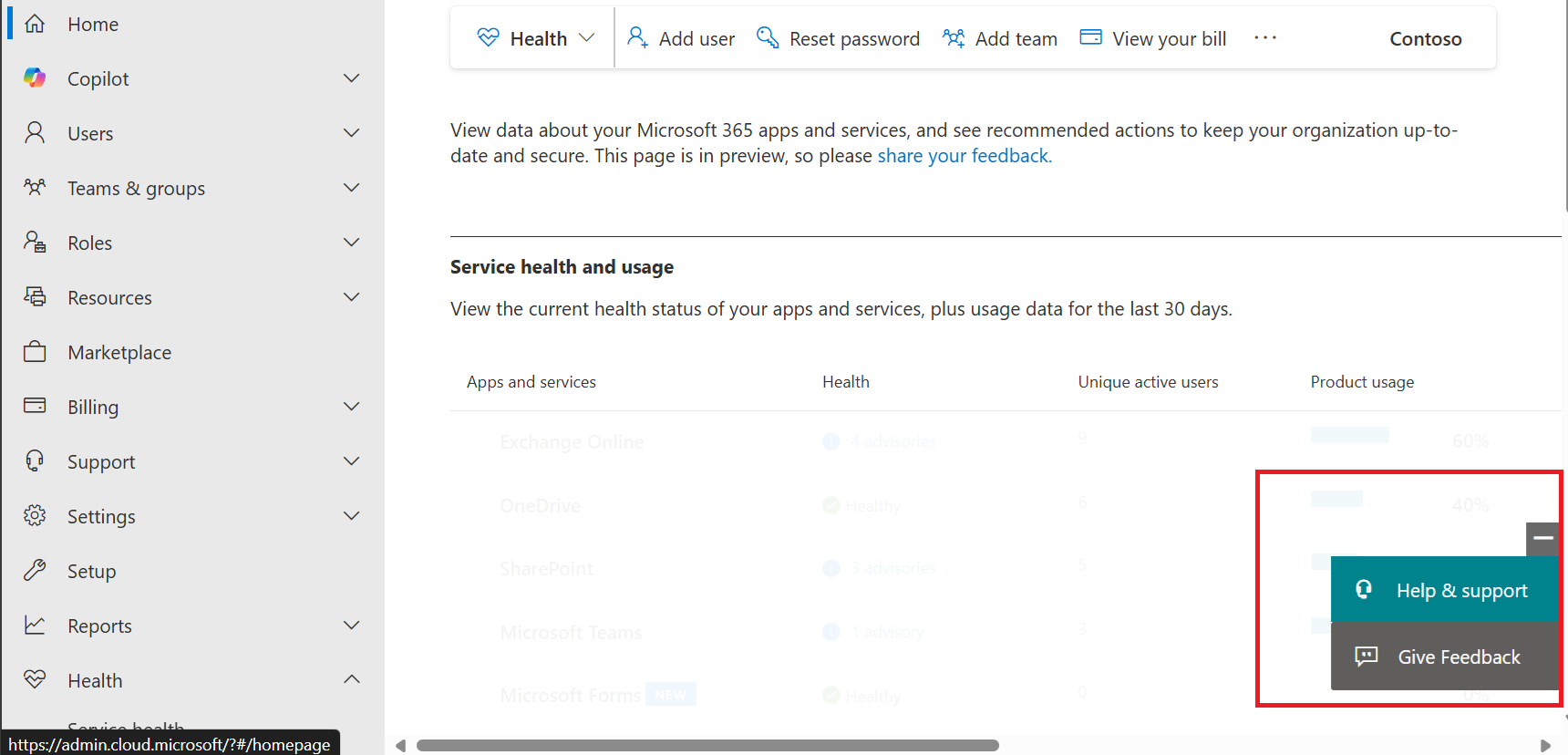Expand the Copilot menu chevron

(x=351, y=78)
